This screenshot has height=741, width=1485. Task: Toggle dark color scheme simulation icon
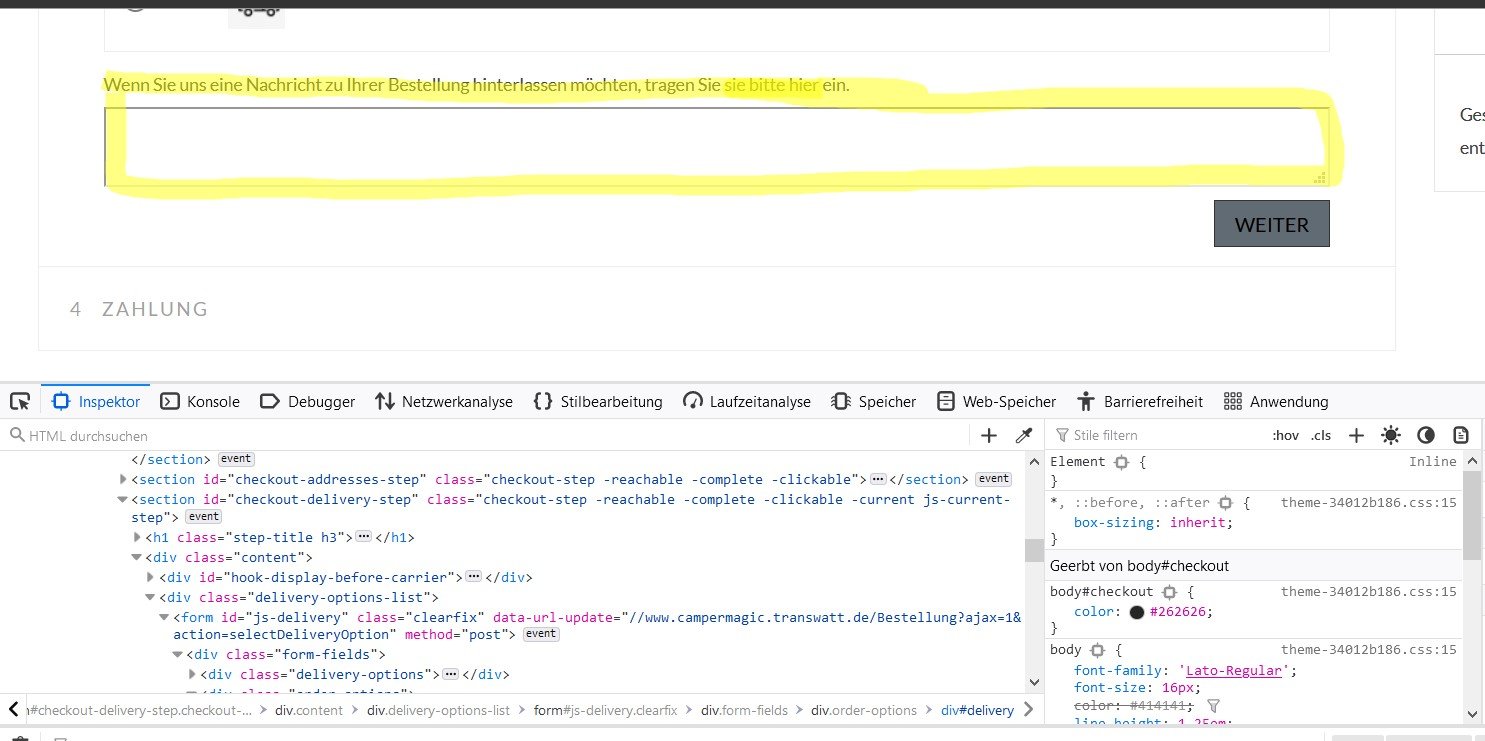(1426, 435)
